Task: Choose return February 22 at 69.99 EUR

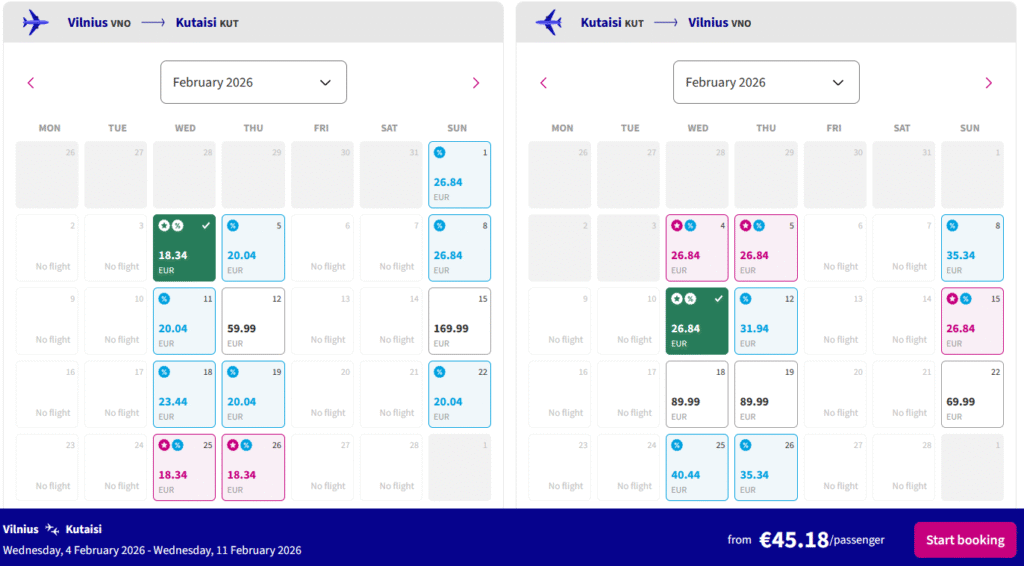Action: click(971, 394)
